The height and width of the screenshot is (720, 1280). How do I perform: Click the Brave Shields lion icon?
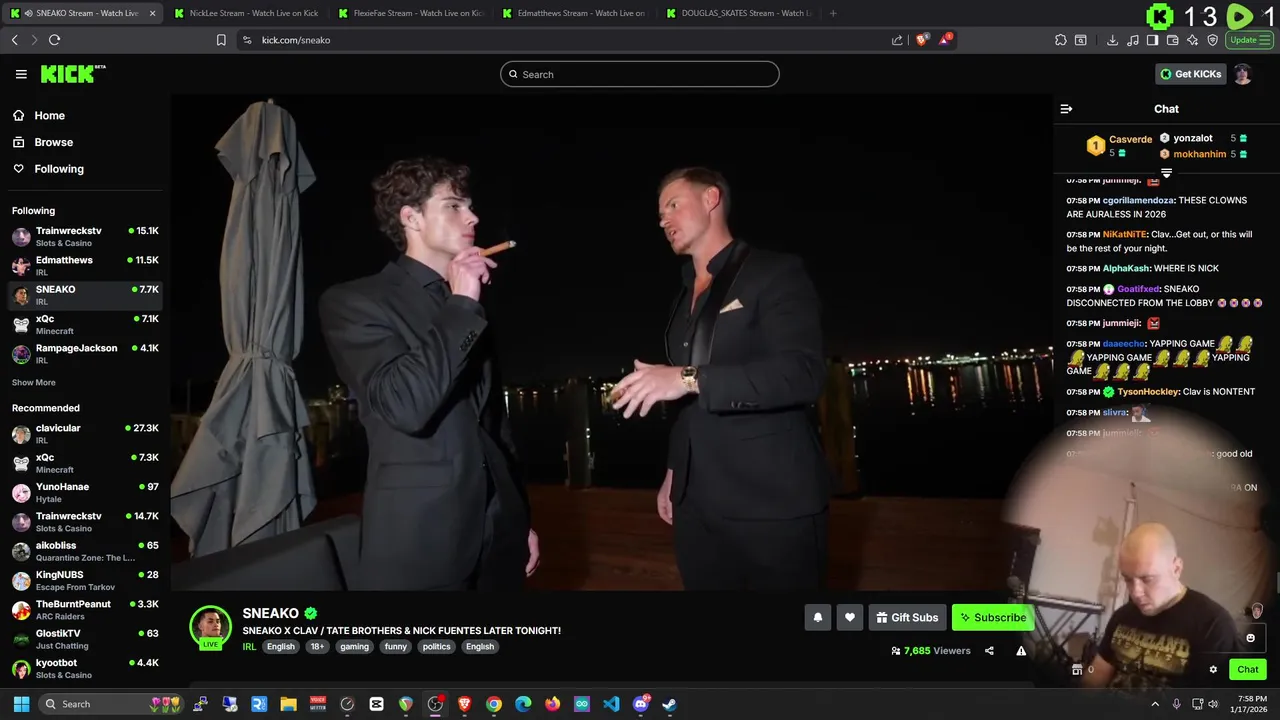pyautogui.click(x=921, y=40)
